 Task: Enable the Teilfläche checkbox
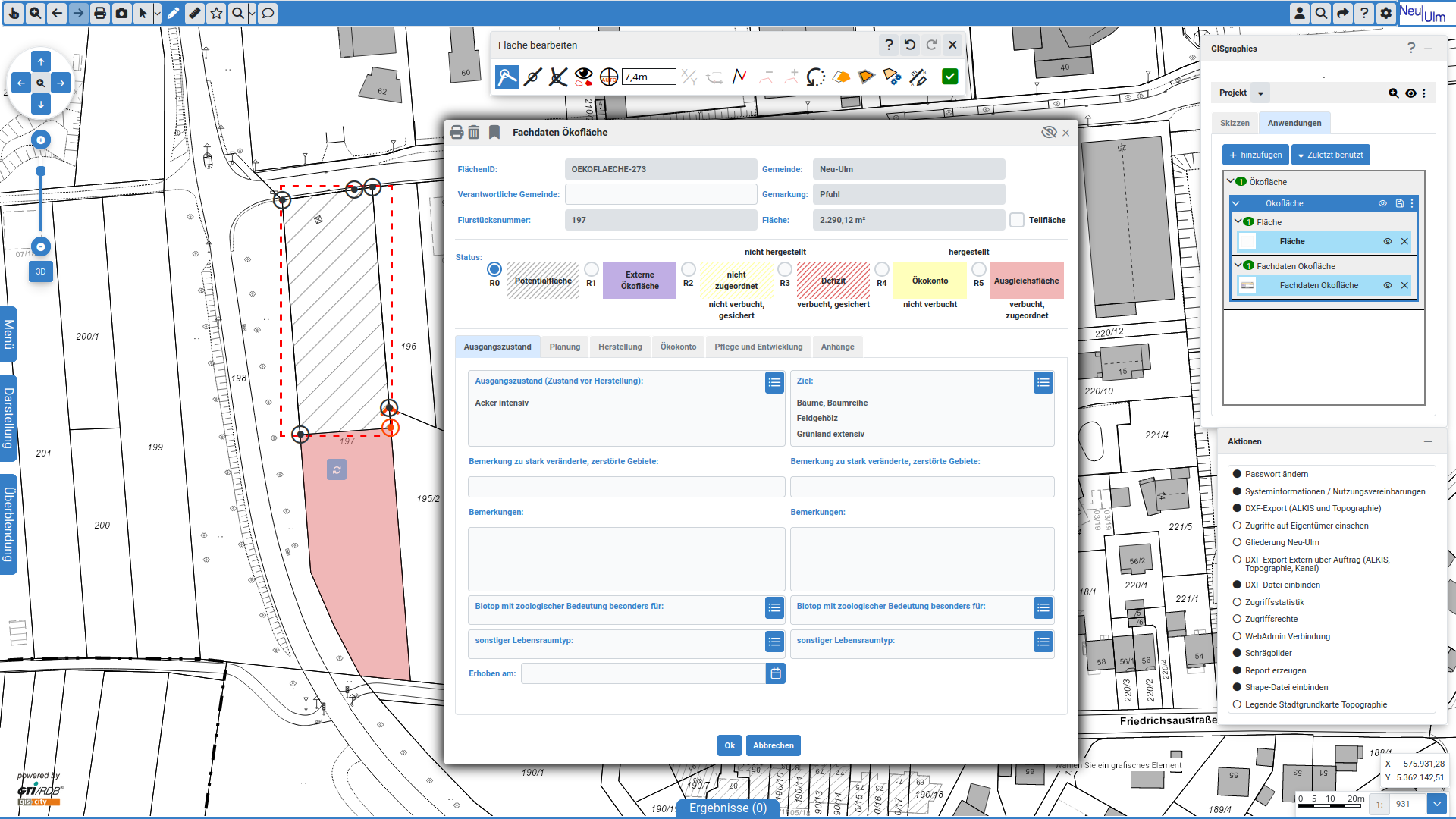click(1016, 220)
